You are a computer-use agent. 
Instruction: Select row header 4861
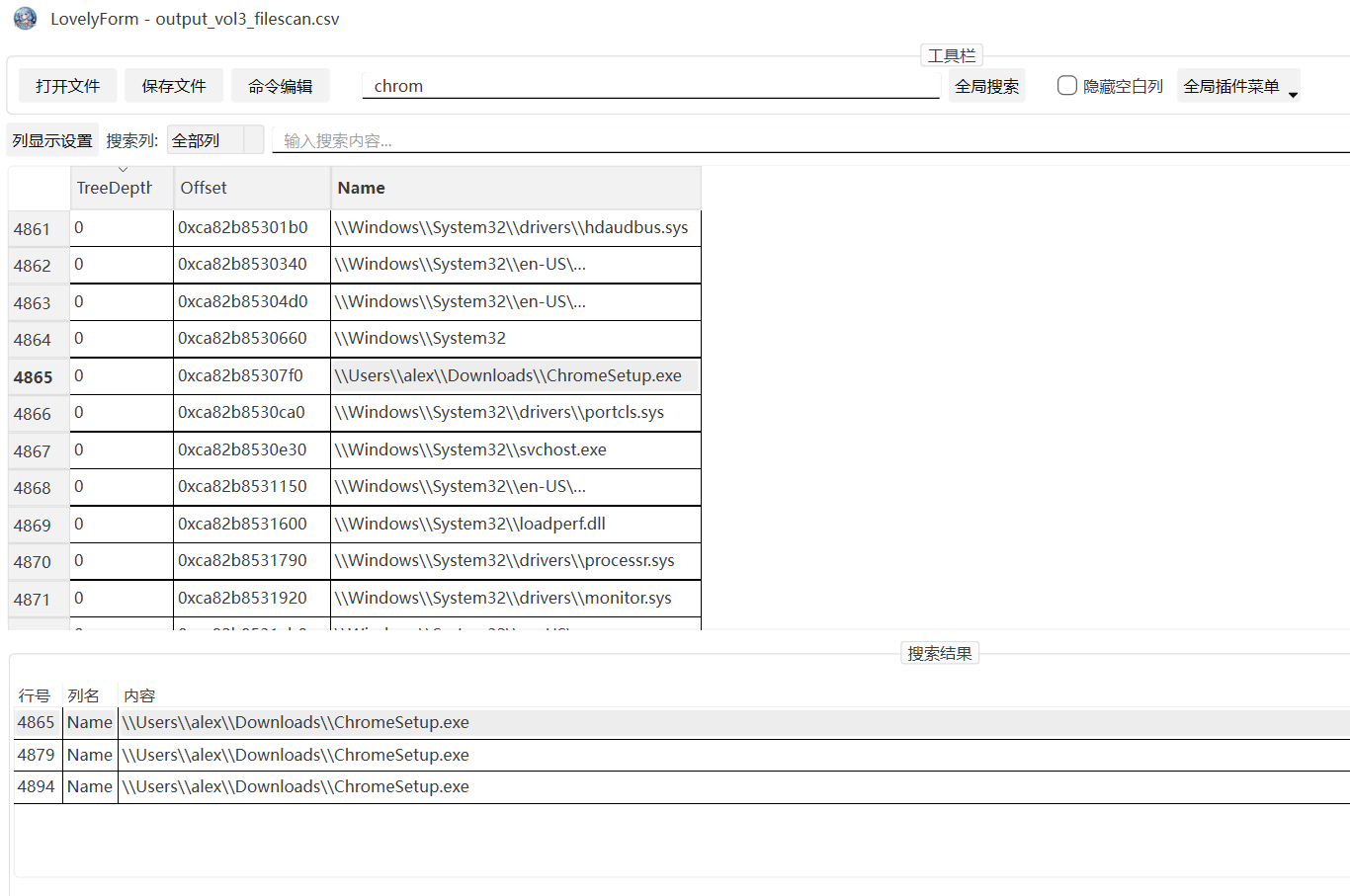[39, 229]
